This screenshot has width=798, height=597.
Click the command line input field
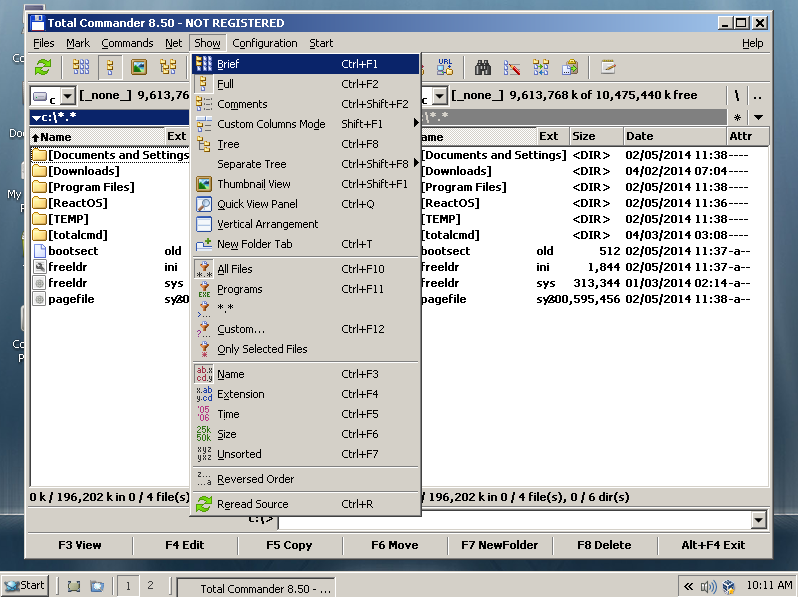(x=515, y=520)
